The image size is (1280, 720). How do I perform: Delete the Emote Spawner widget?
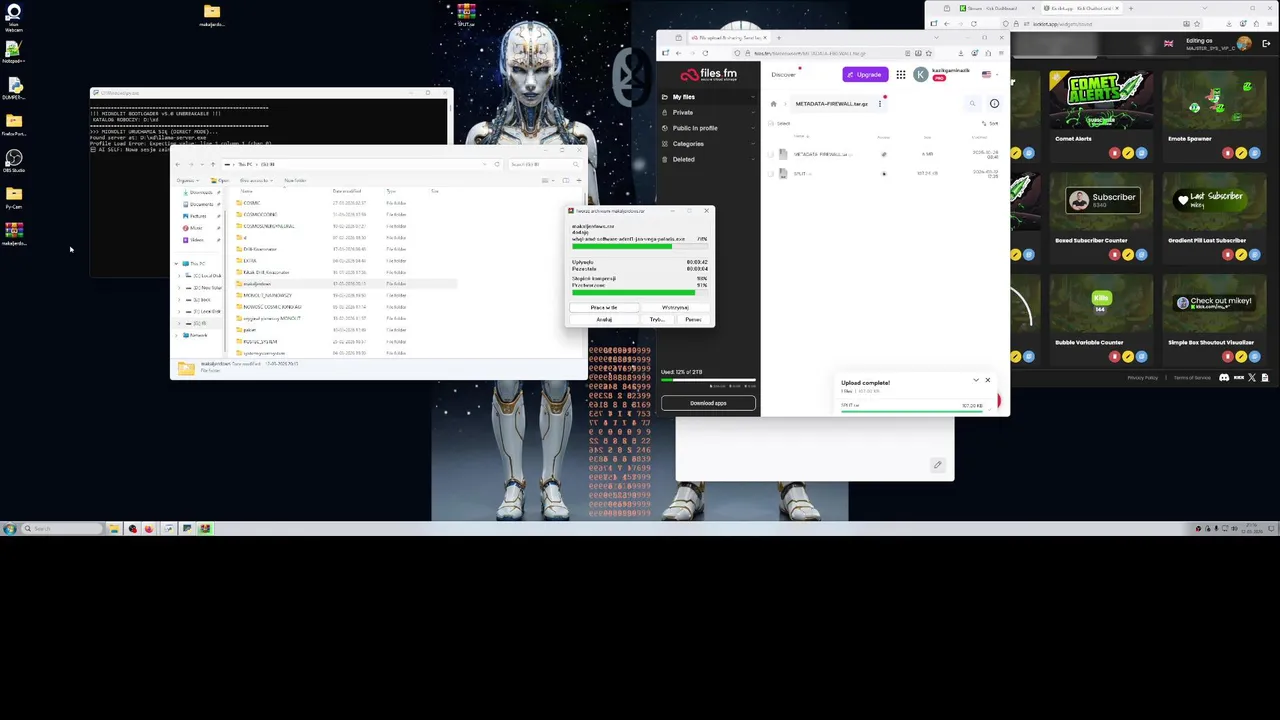click(1228, 153)
